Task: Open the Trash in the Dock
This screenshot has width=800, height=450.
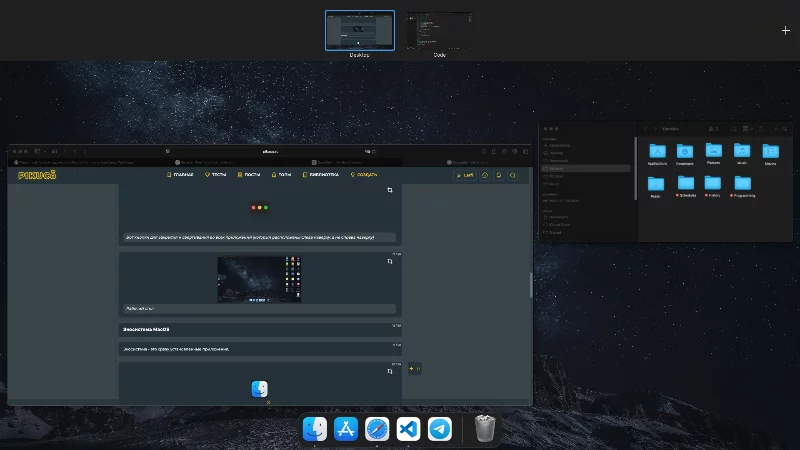Action: pos(485,428)
